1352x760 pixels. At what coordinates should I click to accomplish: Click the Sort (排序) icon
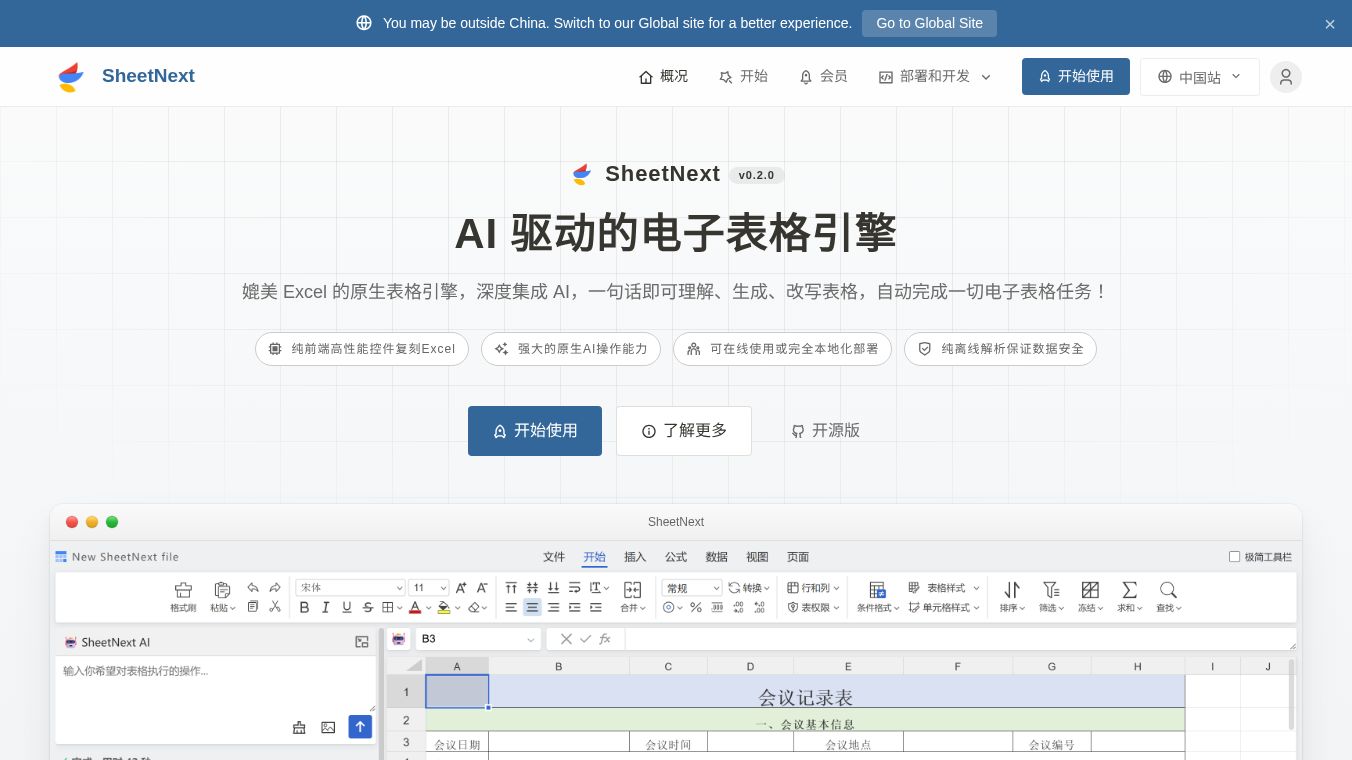point(1012,590)
